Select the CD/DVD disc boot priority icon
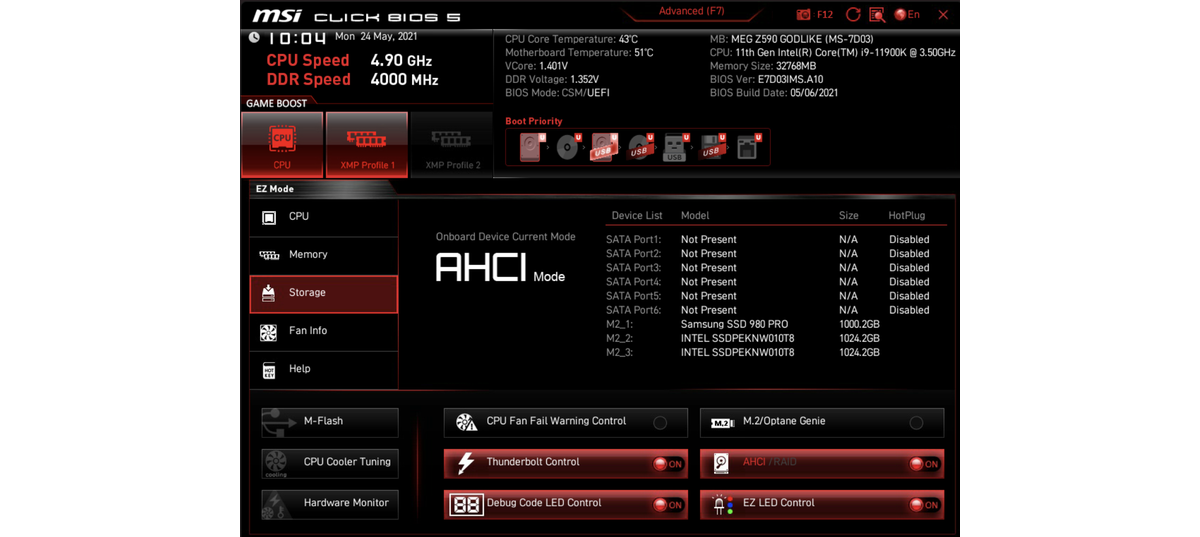 click(x=568, y=148)
